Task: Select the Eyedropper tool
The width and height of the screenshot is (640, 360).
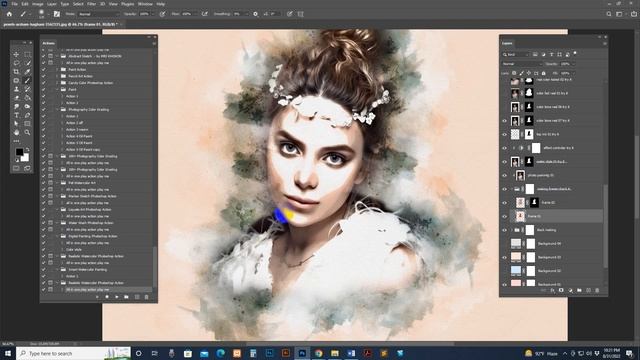Action: (27, 72)
